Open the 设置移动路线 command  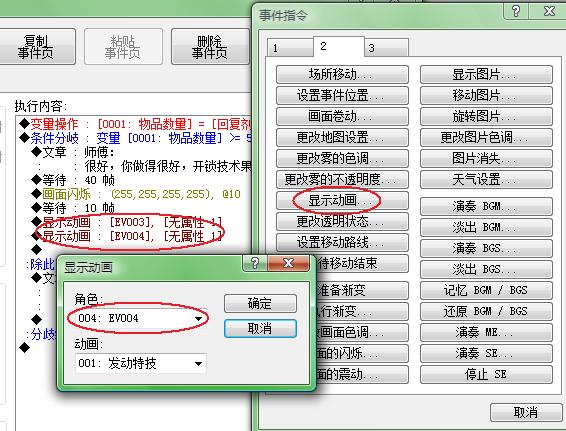pos(342,242)
